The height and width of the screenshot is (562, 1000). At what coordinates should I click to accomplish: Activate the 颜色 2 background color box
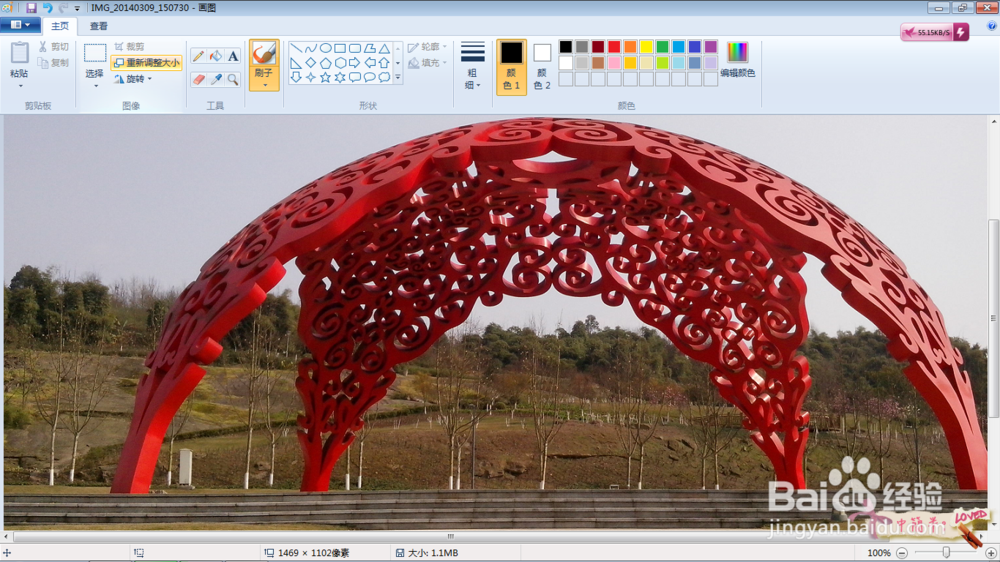pyautogui.click(x=542, y=66)
